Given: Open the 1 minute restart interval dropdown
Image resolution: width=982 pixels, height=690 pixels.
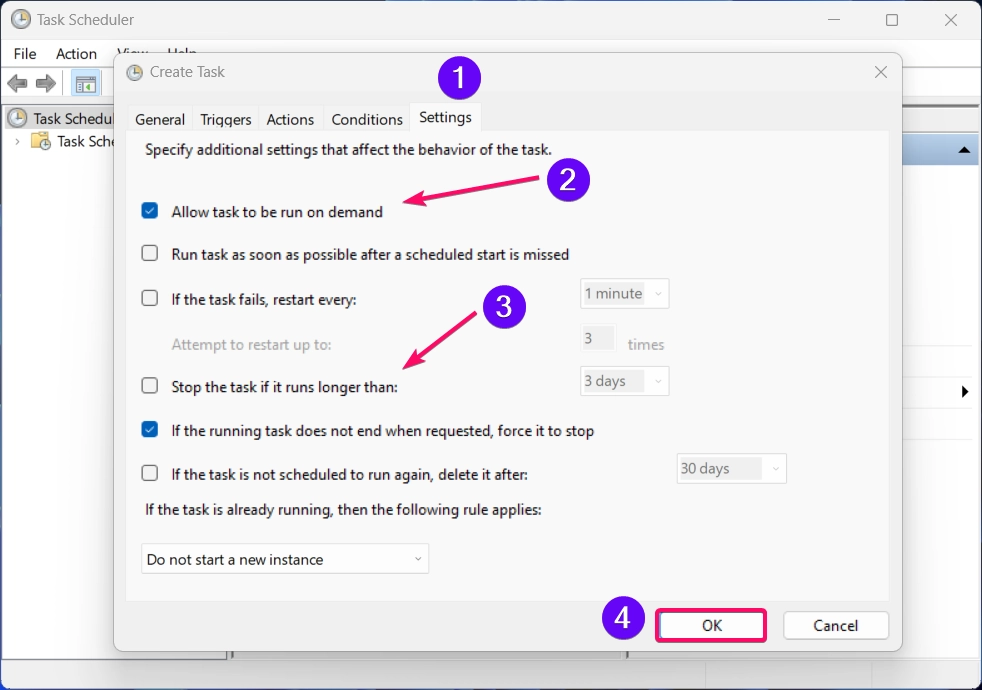Looking at the screenshot, I should point(624,294).
